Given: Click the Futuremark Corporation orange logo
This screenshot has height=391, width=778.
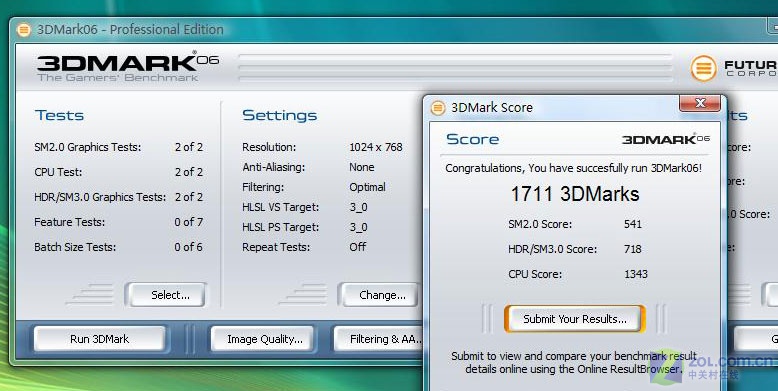Looking at the screenshot, I should click(703, 68).
